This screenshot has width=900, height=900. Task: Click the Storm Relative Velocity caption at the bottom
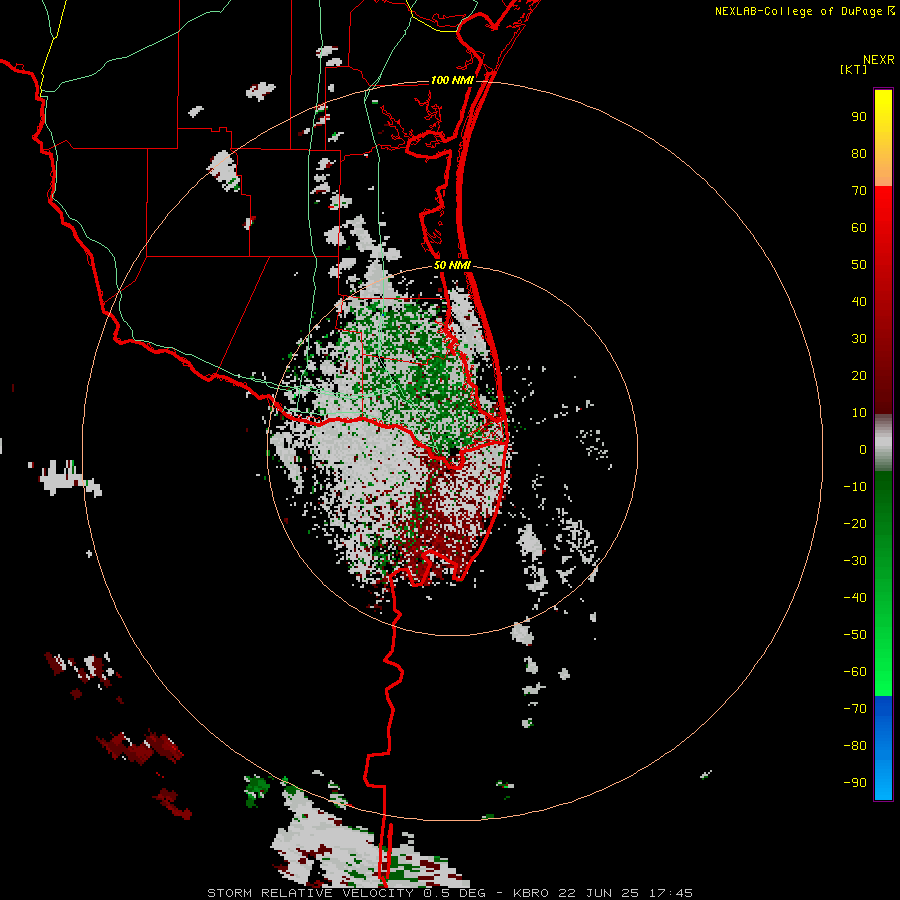point(449,893)
